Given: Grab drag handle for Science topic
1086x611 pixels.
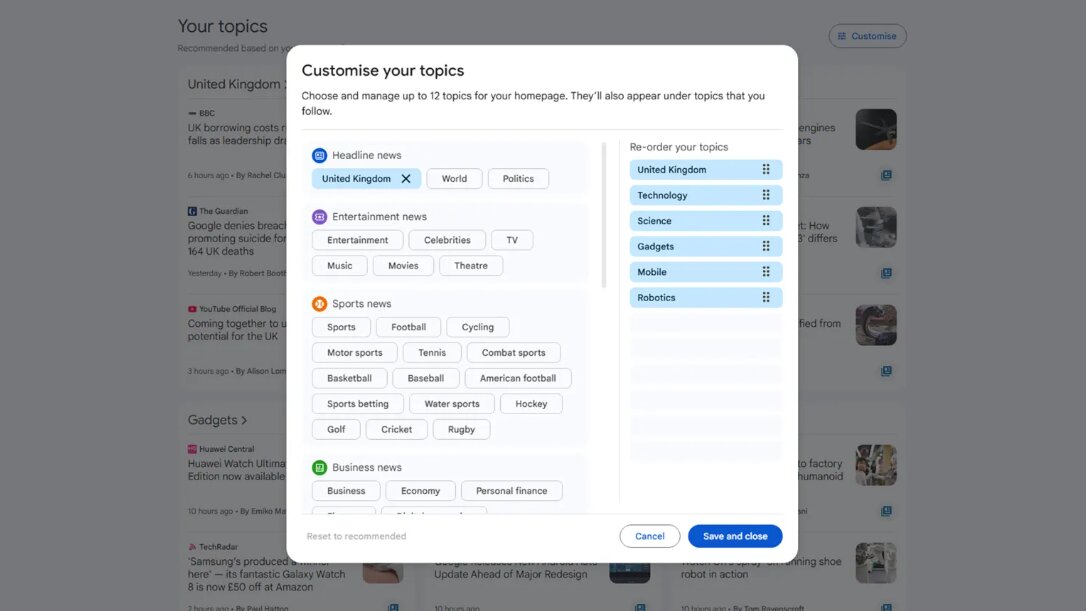Looking at the screenshot, I should pyautogui.click(x=766, y=221).
